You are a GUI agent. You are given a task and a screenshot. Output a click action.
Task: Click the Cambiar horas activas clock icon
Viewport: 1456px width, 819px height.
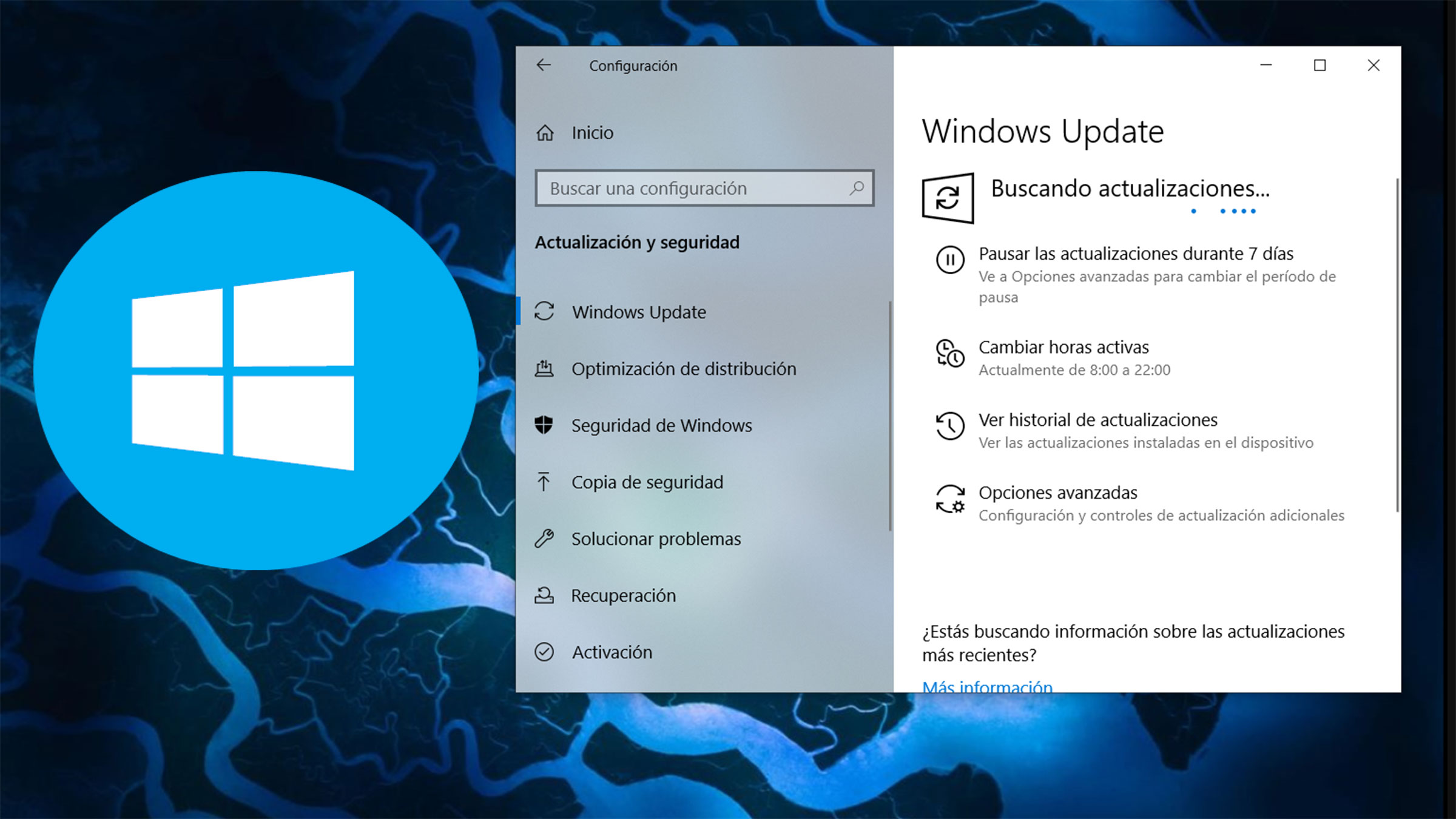pyautogui.click(x=949, y=353)
